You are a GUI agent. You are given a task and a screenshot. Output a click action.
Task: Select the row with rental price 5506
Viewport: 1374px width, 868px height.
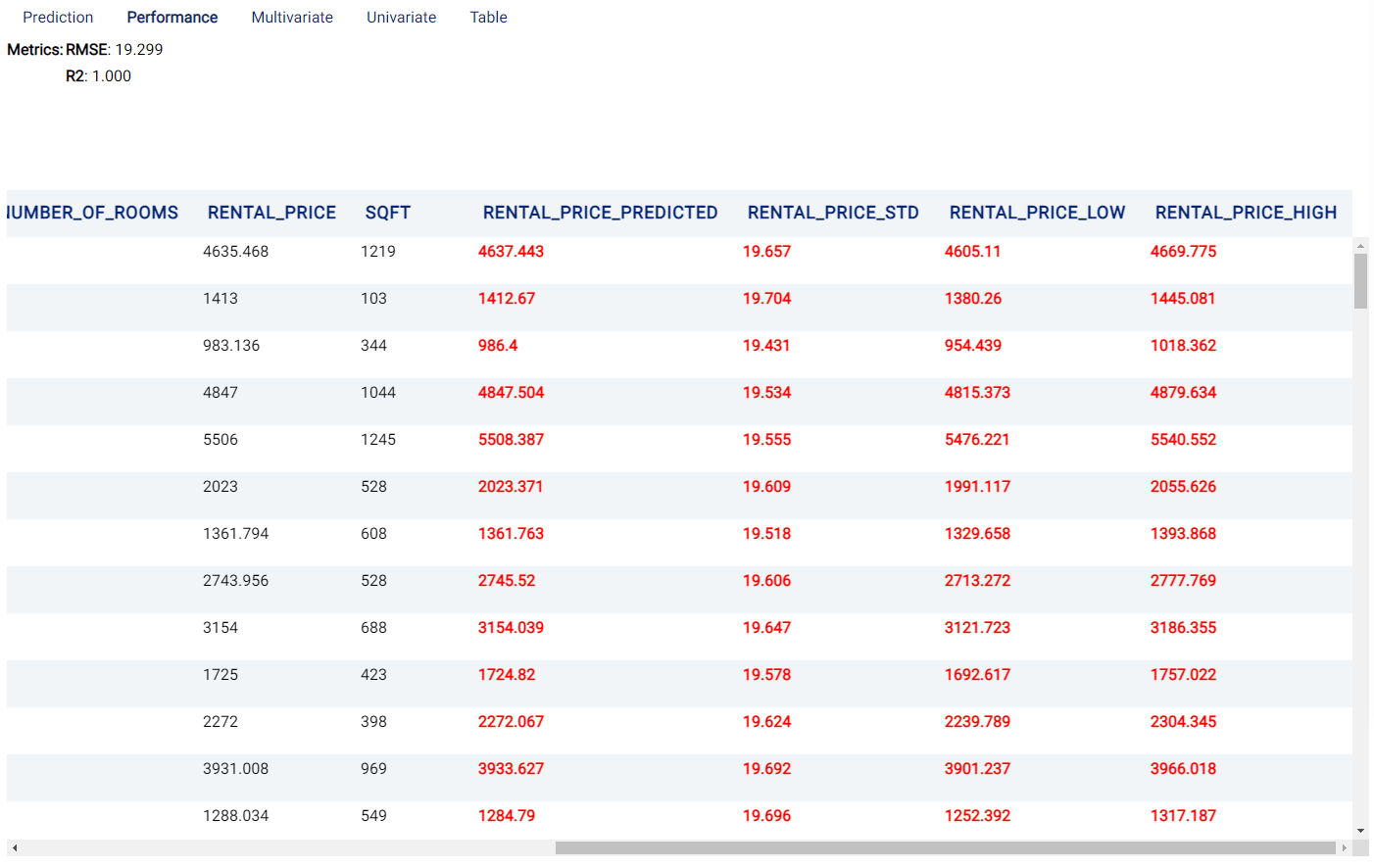(x=679, y=440)
